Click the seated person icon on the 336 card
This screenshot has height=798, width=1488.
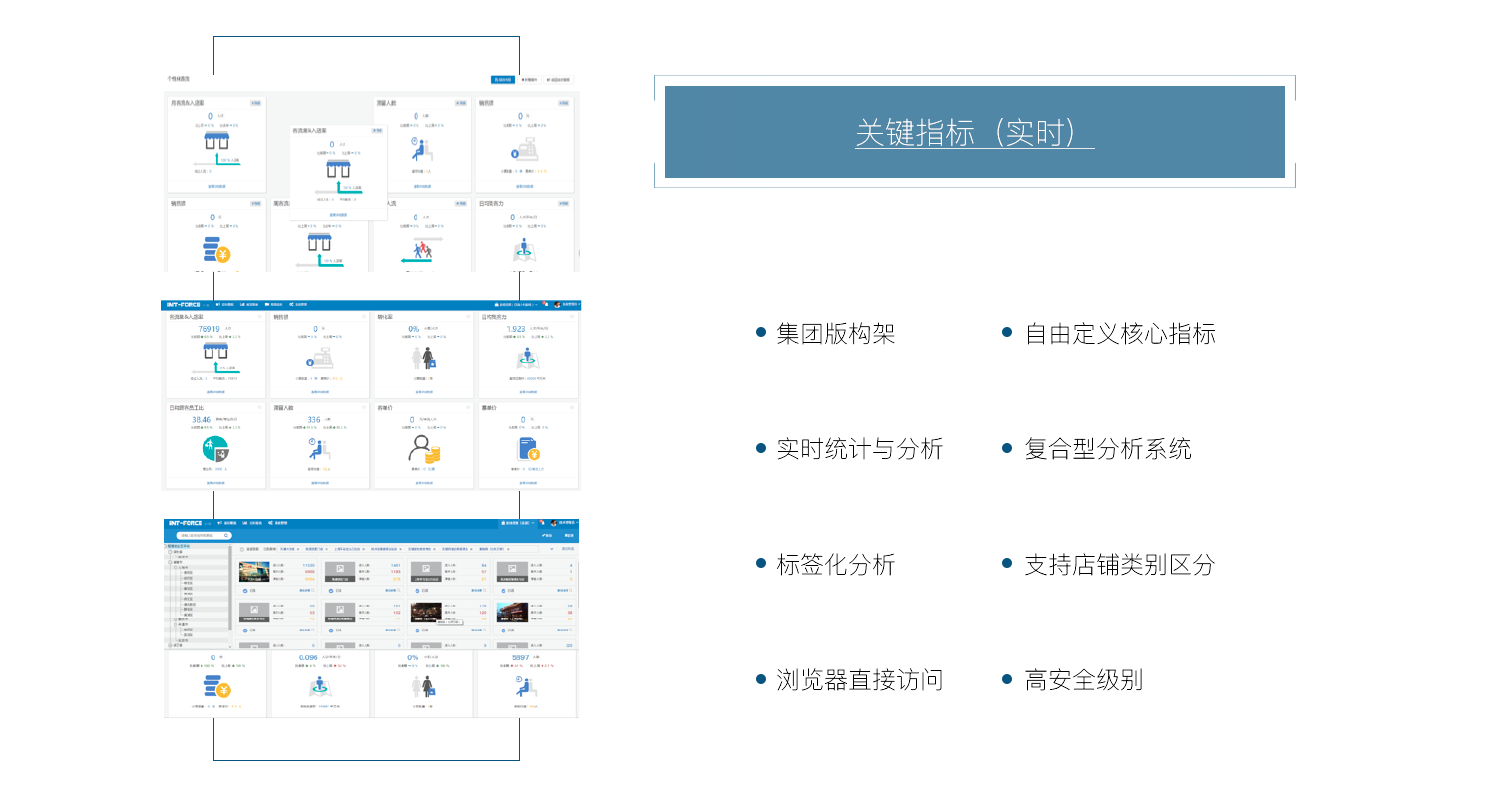[319, 449]
